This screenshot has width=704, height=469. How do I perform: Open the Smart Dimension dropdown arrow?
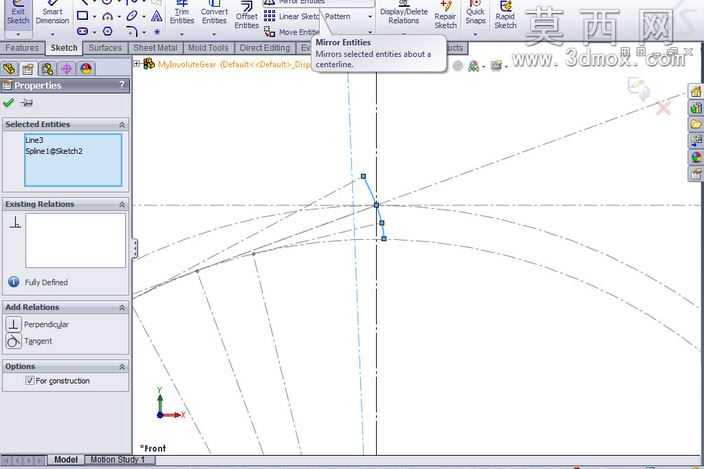(x=53, y=35)
